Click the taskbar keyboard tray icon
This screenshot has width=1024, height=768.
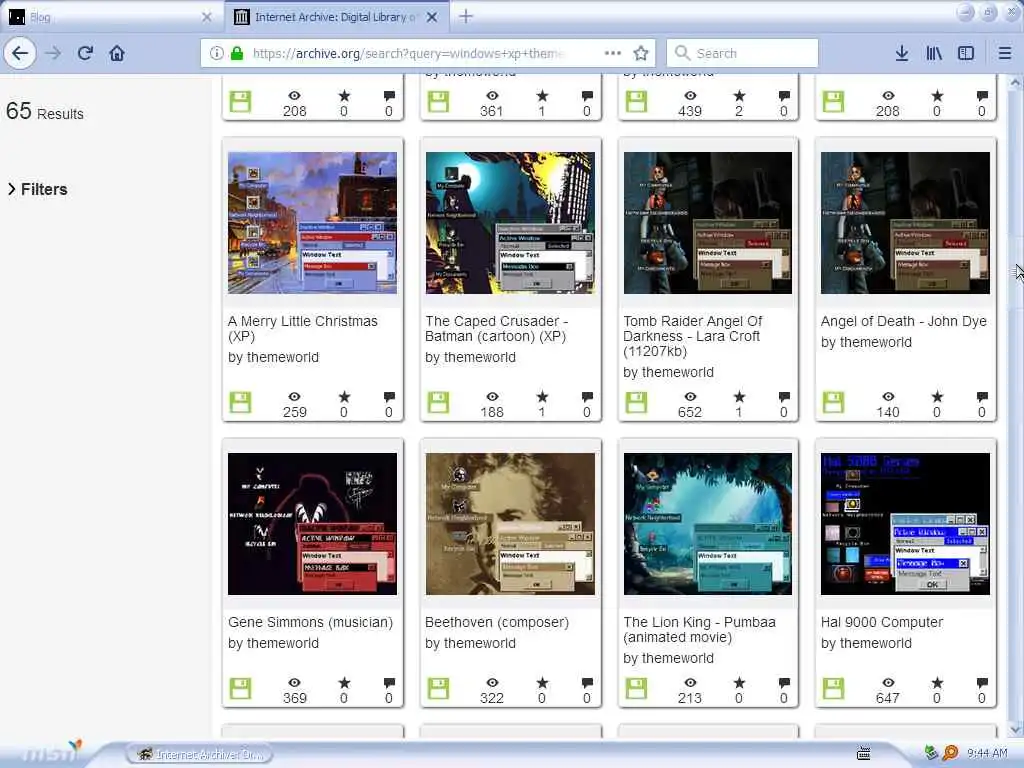pyautogui.click(x=863, y=754)
